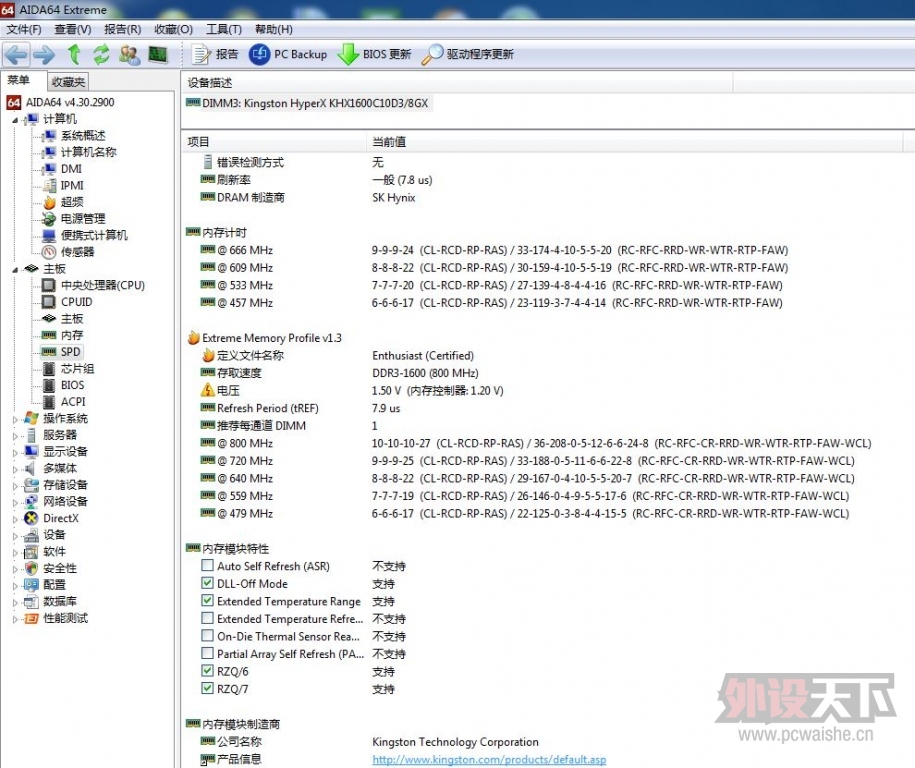Toggle Extended Temperature Refre... checkbox
This screenshot has height=768, width=915.
pyautogui.click(x=207, y=617)
